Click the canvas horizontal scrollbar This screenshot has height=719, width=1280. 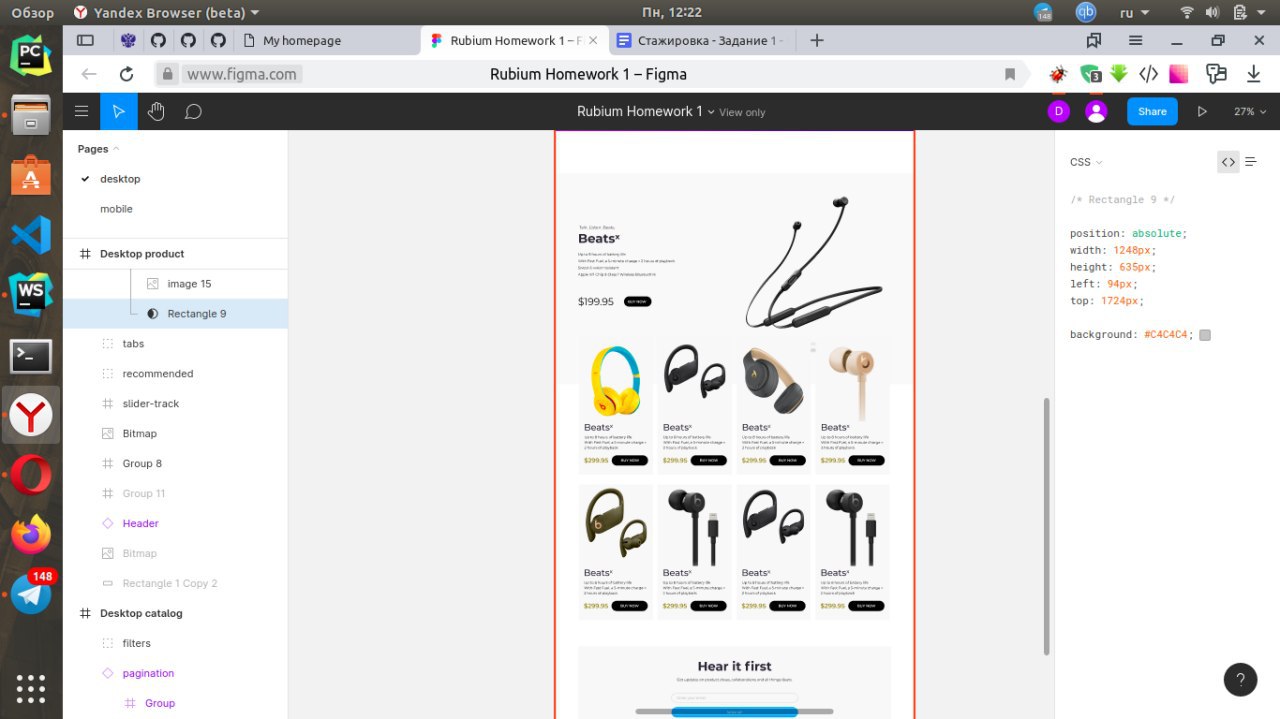tap(734, 711)
